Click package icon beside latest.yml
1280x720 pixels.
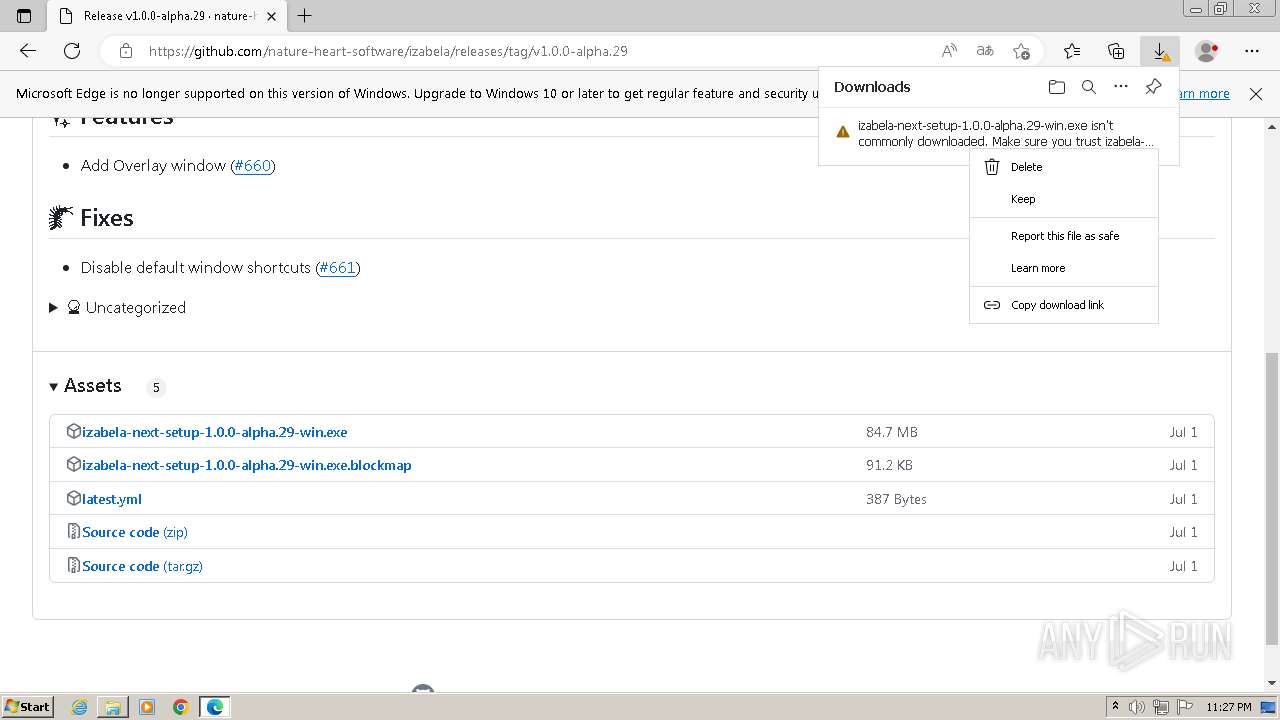click(x=73, y=498)
